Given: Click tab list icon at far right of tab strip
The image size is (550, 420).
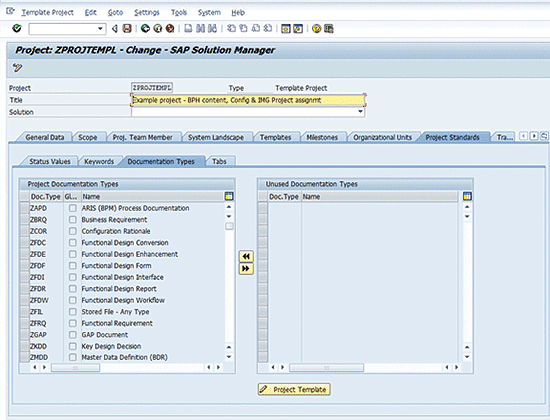Looking at the screenshot, I should pos(544,136).
